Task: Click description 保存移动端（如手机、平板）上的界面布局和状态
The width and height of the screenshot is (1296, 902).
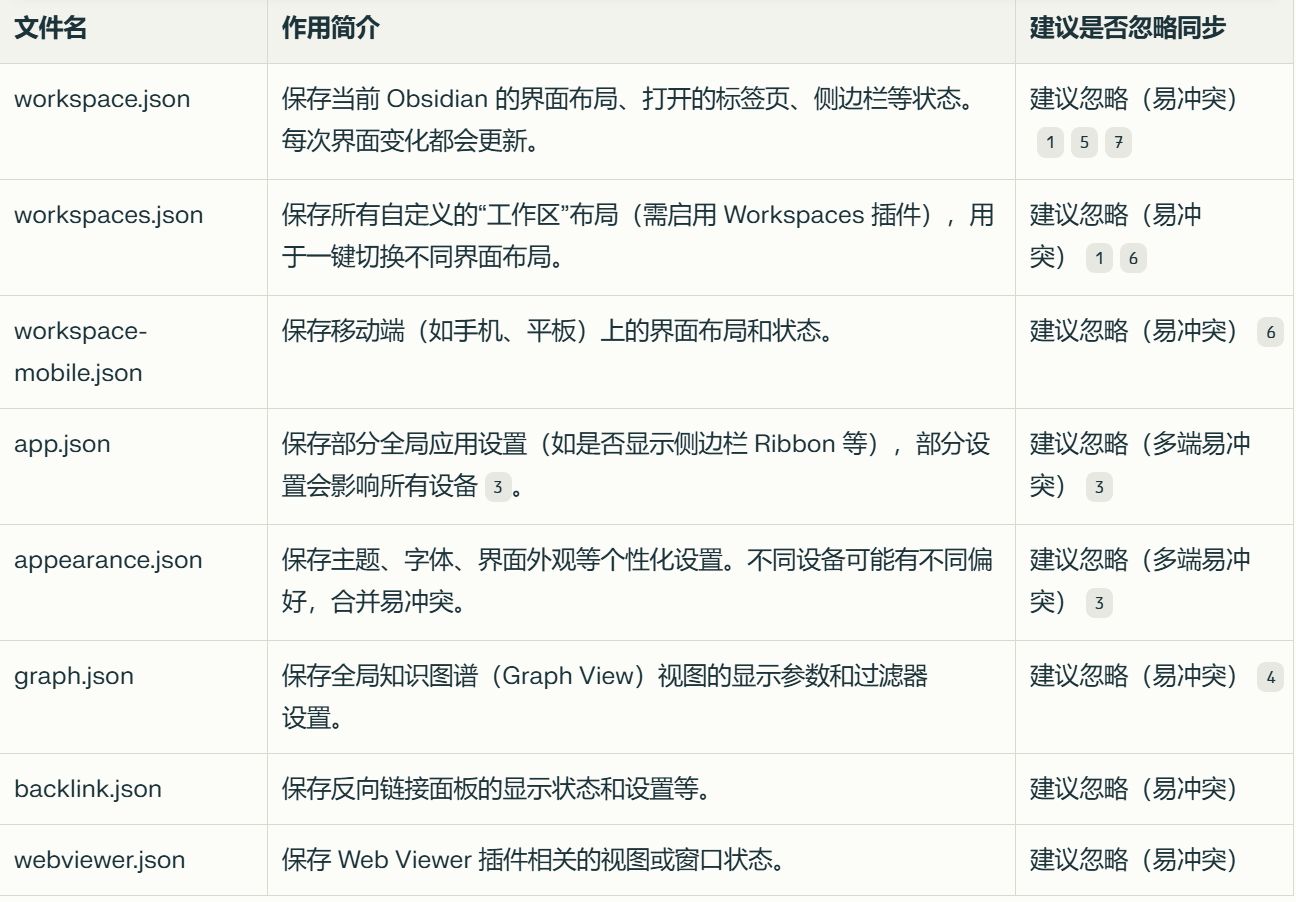Action: 558,331
